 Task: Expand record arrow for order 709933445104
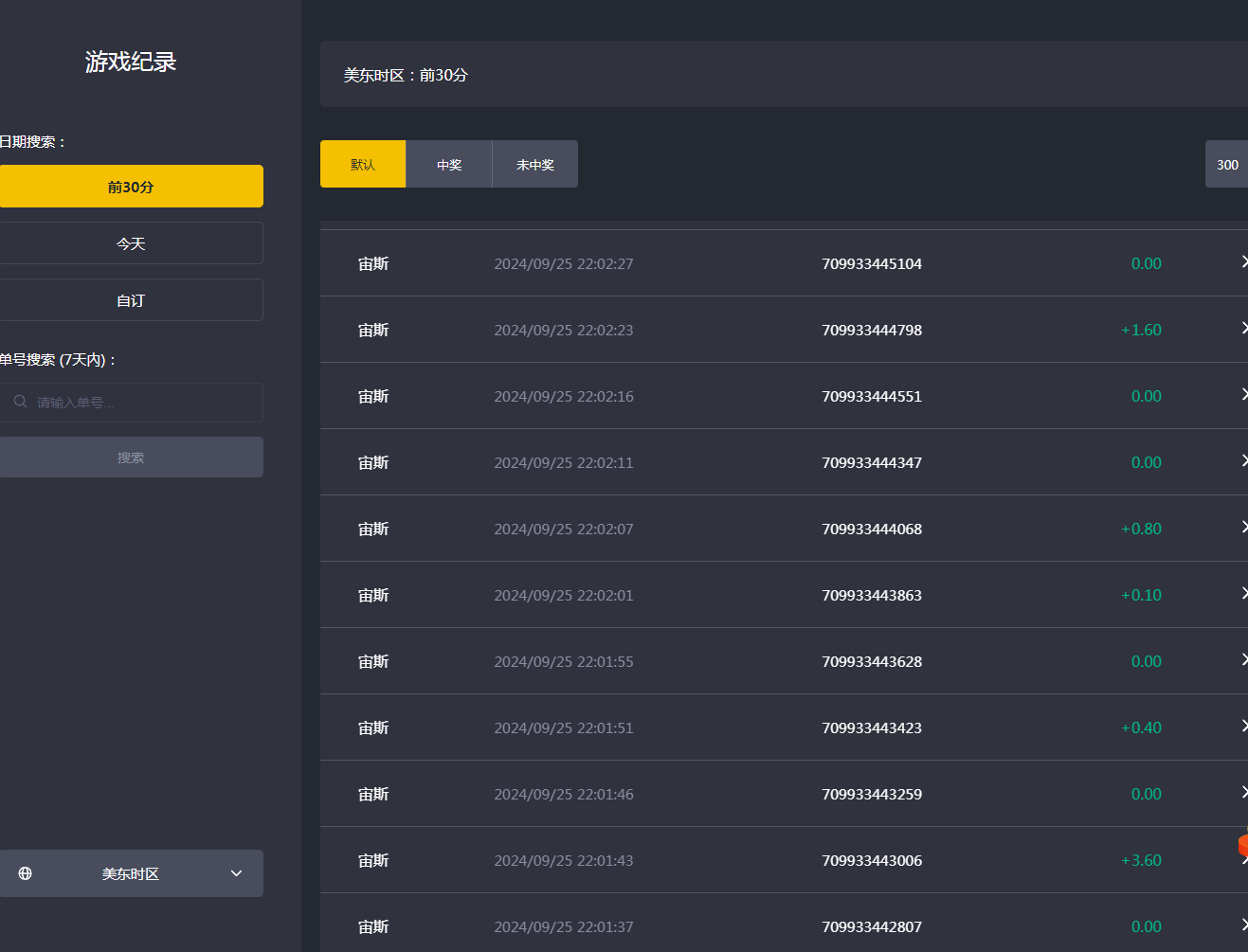(1243, 262)
